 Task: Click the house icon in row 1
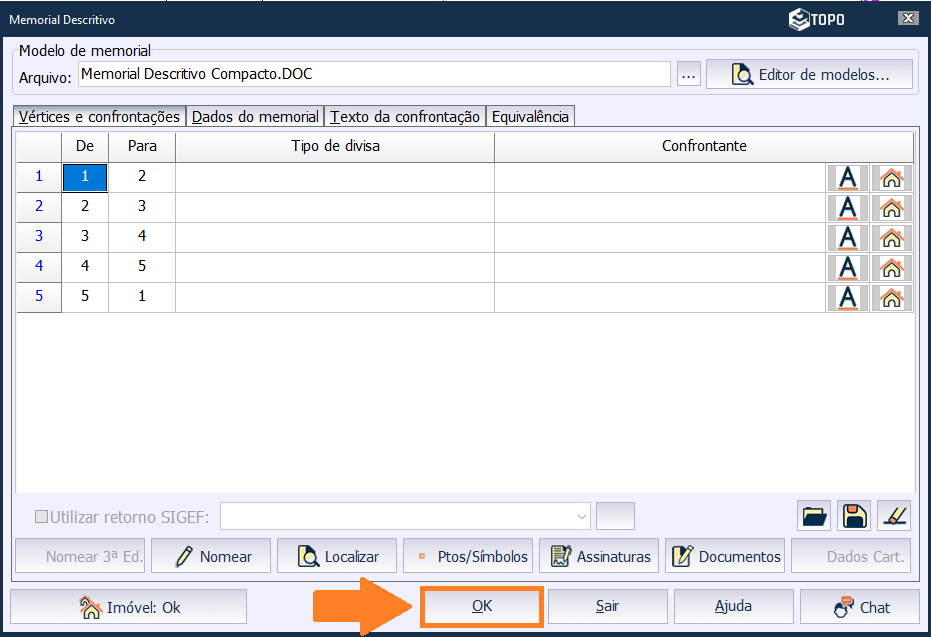click(x=892, y=178)
